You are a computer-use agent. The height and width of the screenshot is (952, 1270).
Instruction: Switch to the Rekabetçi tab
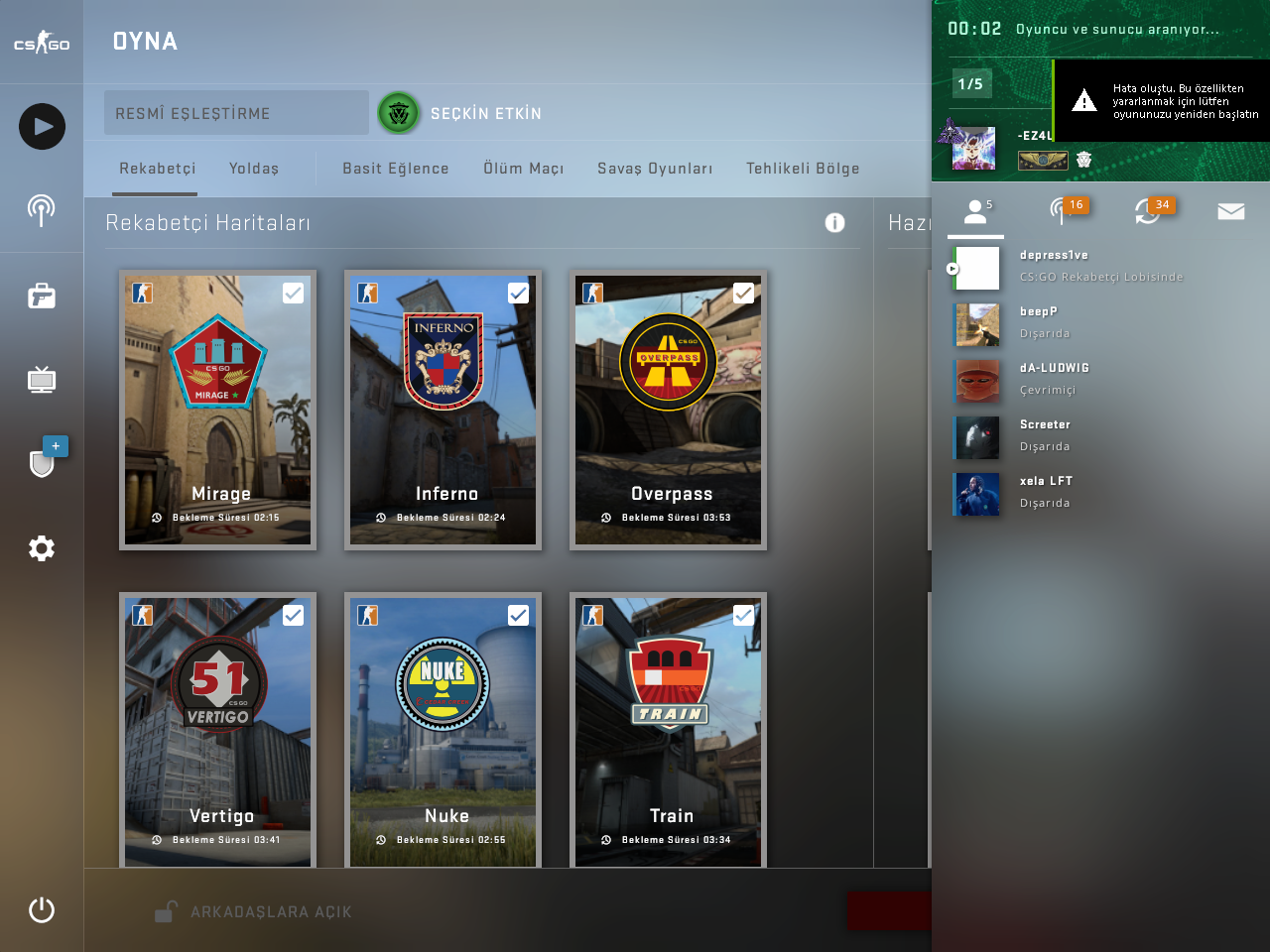[158, 169]
